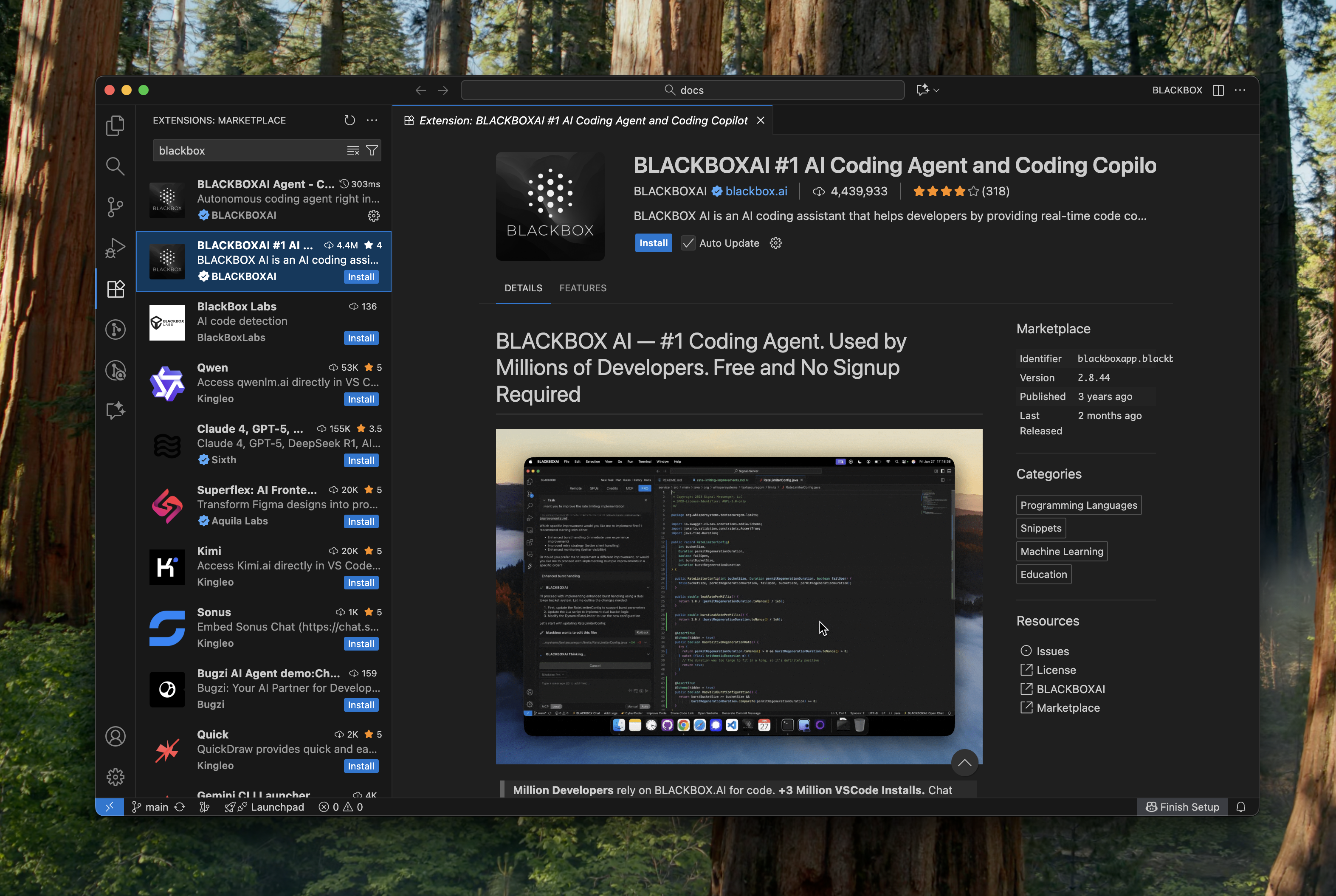Click the docs command center search bar
1336x896 pixels.
coord(683,90)
